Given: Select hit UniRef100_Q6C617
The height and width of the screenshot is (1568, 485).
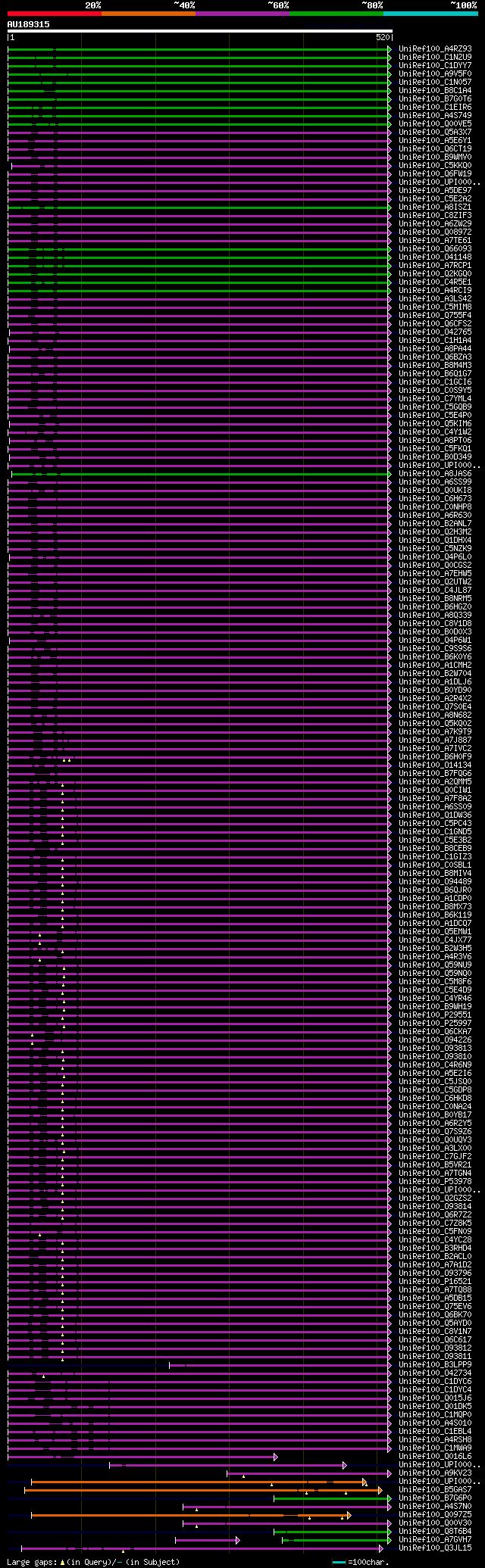Looking at the screenshot, I should pos(435,1339).
